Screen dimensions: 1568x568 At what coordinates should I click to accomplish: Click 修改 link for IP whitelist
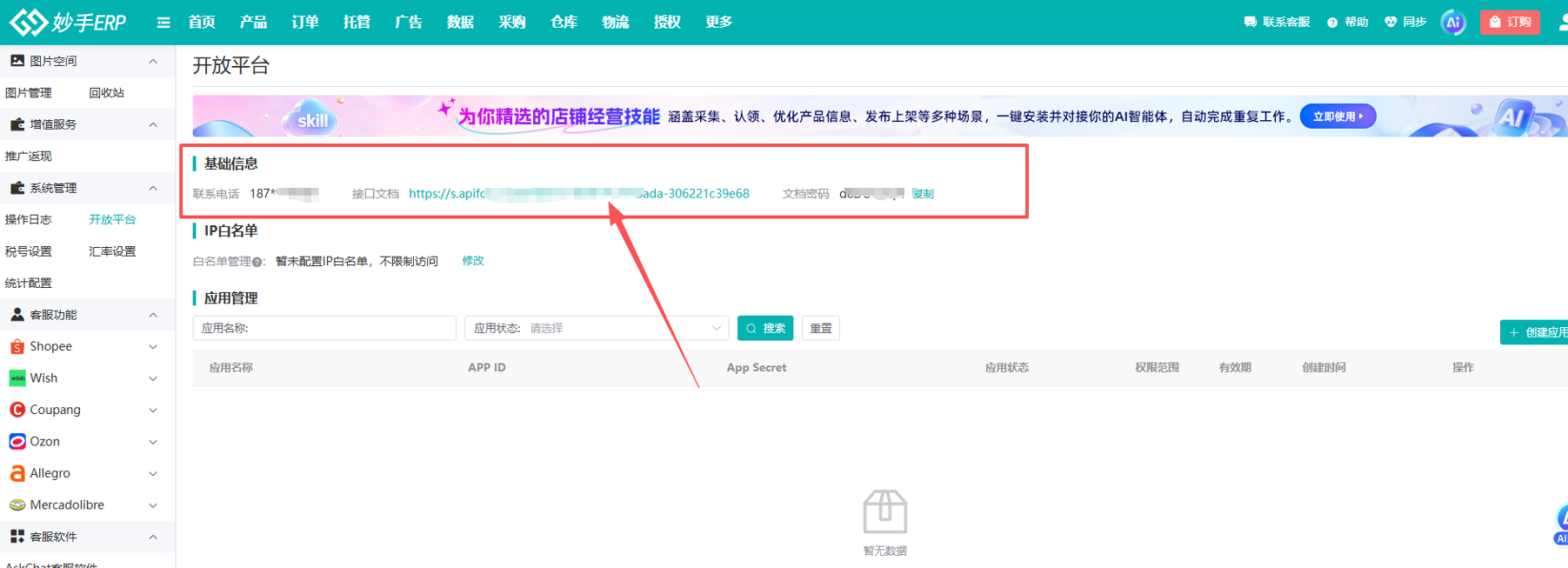pyautogui.click(x=473, y=261)
